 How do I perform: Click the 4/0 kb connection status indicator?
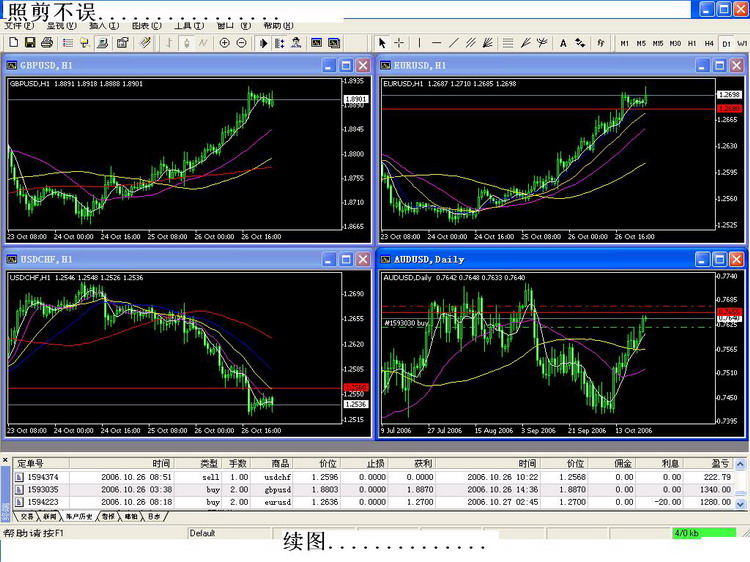[704, 533]
